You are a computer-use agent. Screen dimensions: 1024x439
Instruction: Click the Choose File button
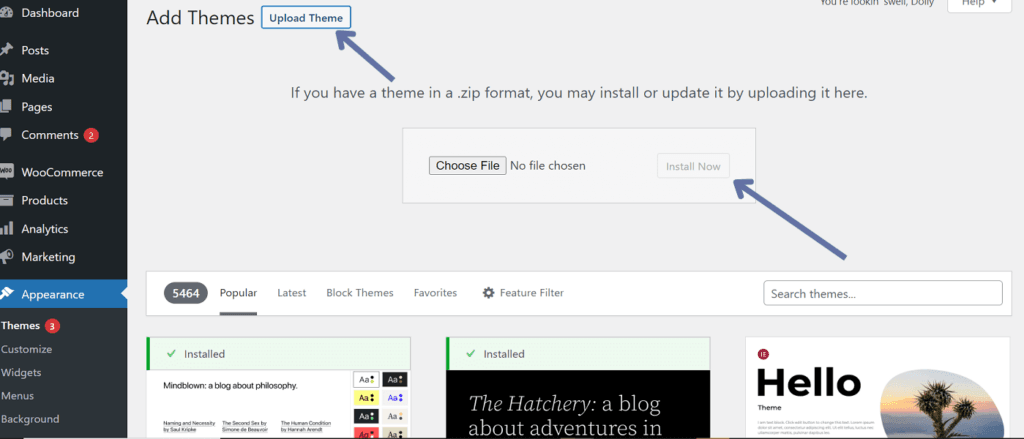468,166
